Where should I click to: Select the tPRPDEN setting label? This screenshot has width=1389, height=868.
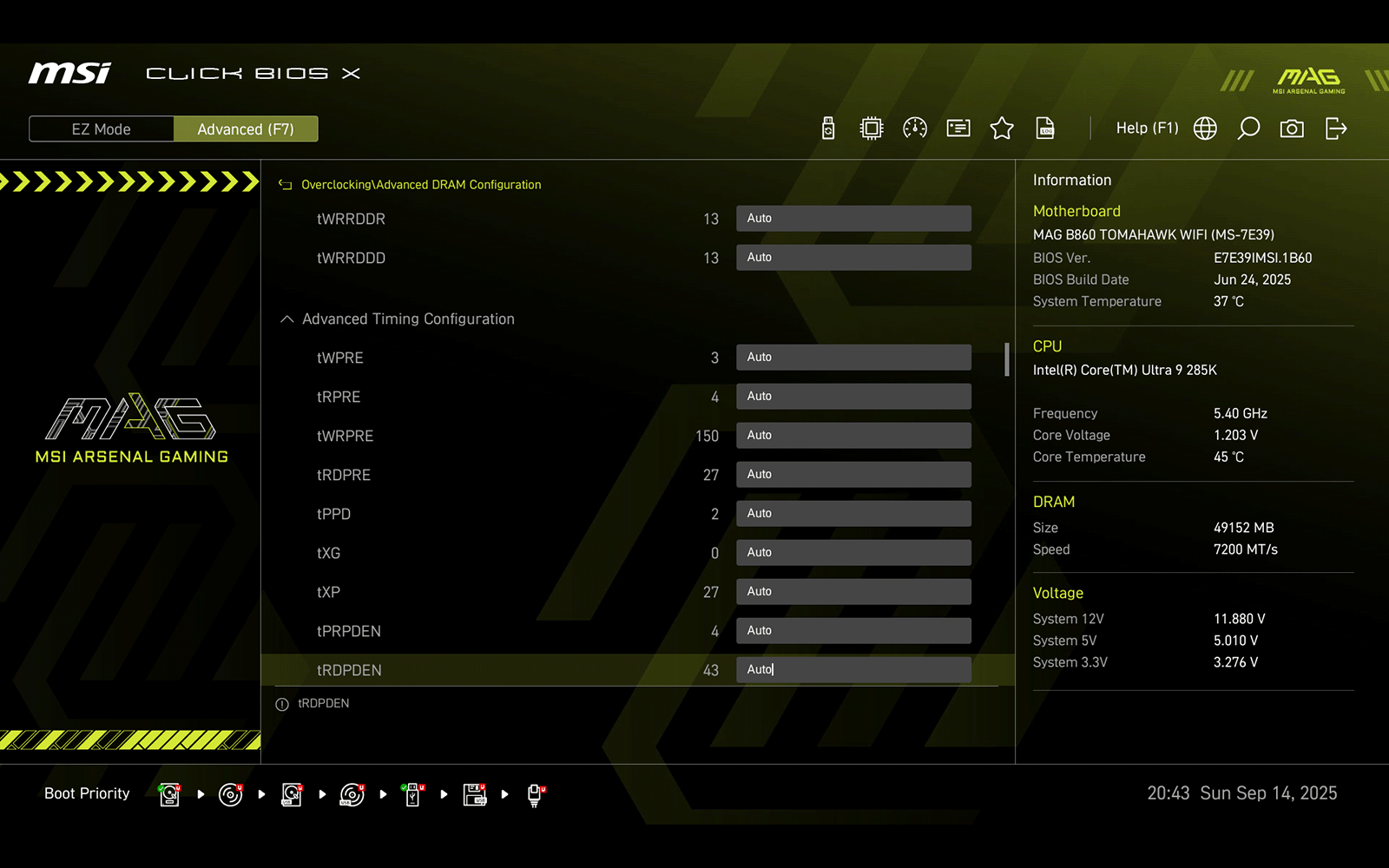pyautogui.click(x=349, y=632)
